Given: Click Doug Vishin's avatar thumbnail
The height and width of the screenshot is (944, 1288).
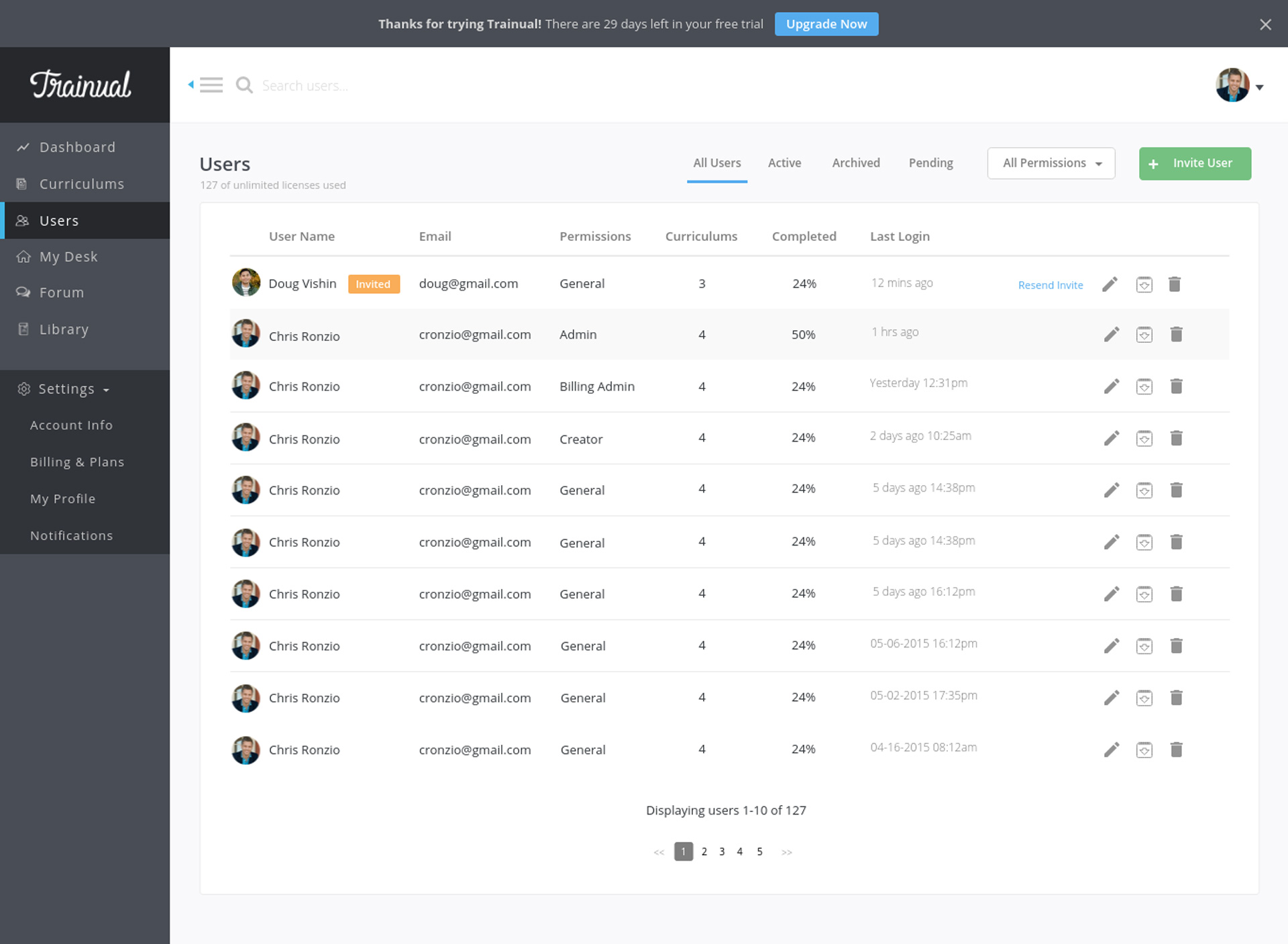Looking at the screenshot, I should pos(246,282).
